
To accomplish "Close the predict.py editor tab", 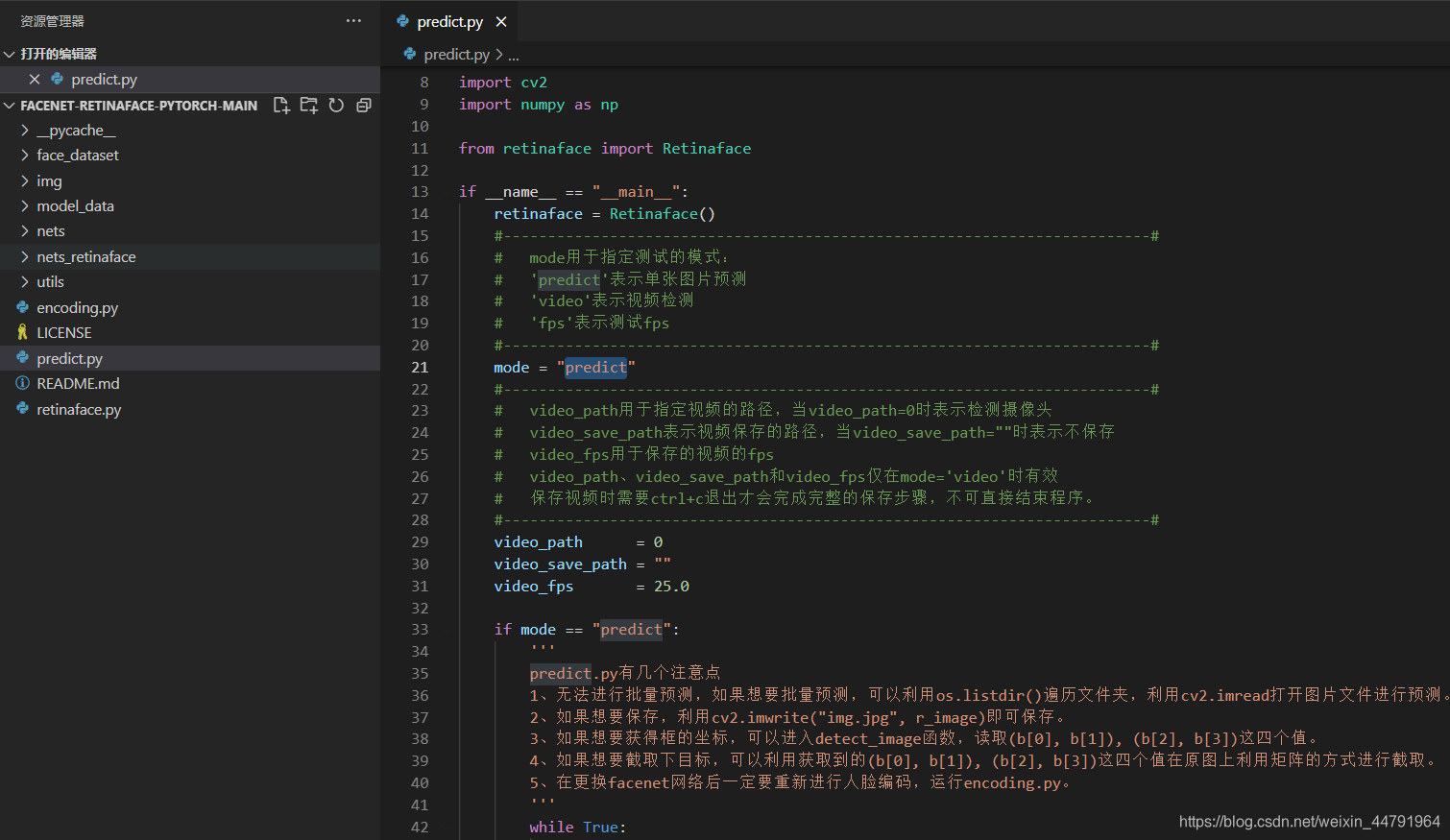I will (501, 22).
